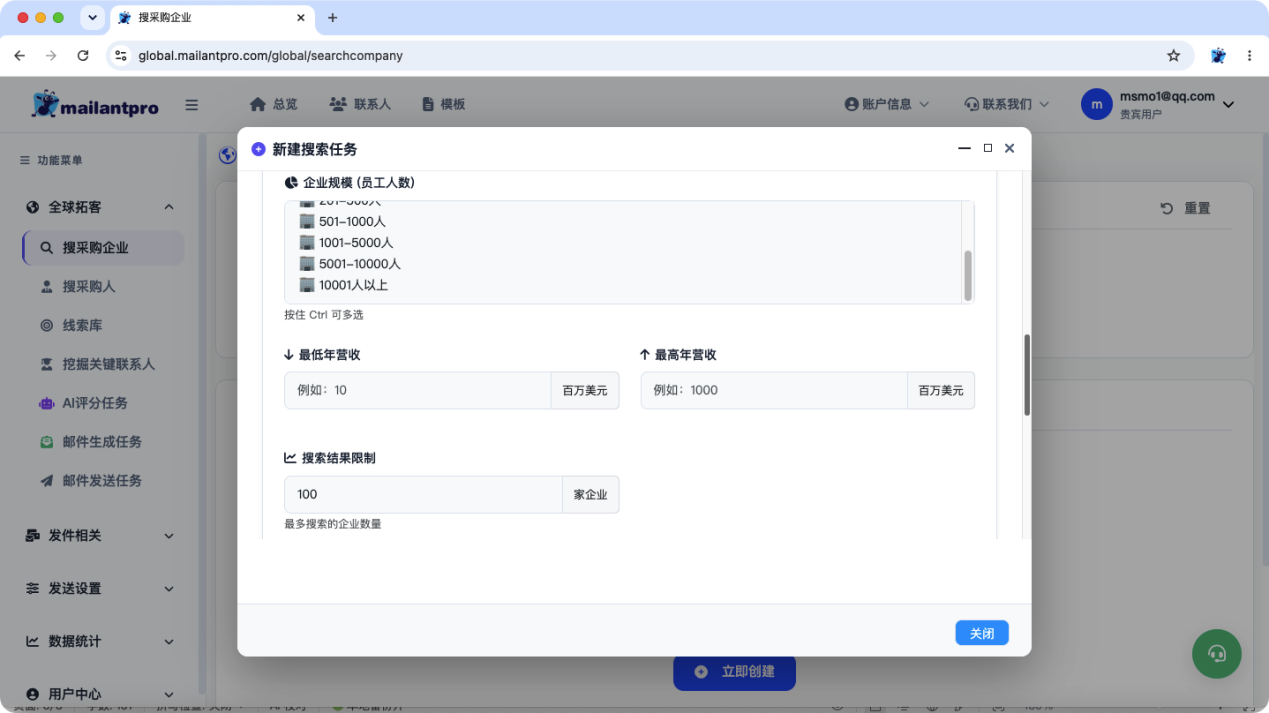This screenshot has height=713, width=1269.
Task: Minimize the 新建搜索任务 dialog
Action: coord(965,148)
